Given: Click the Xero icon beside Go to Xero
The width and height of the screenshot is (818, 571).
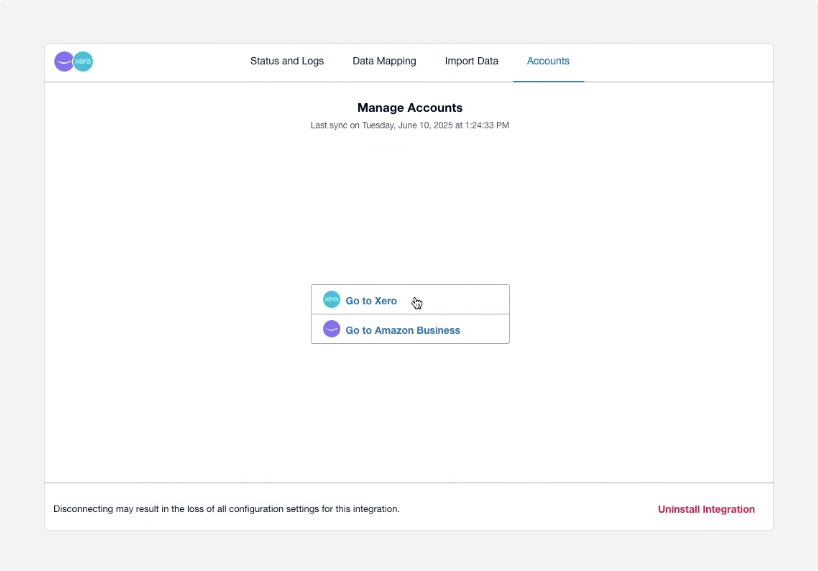Looking at the screenshot, I should pos(331,300).
